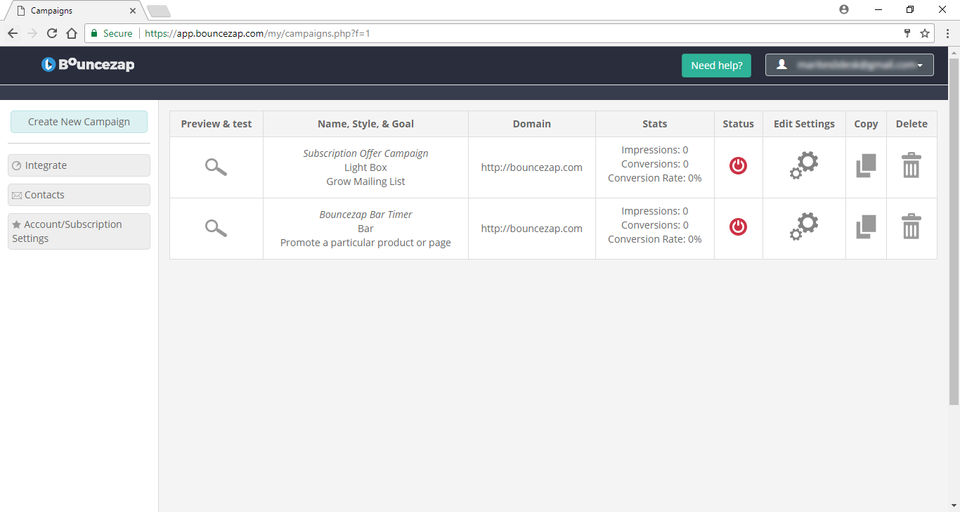Copy the Bouncezap Bar Timer campaign
The height and width of the screenshot is (512, 960).
coord(866,227)
